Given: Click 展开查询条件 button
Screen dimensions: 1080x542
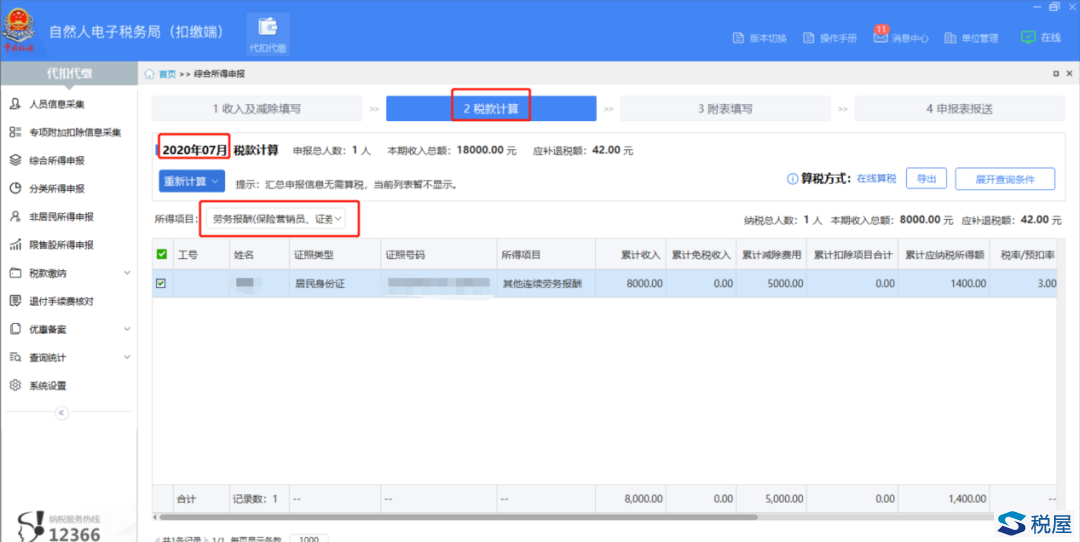Looking at the screenshot, I should point(1004,180).
